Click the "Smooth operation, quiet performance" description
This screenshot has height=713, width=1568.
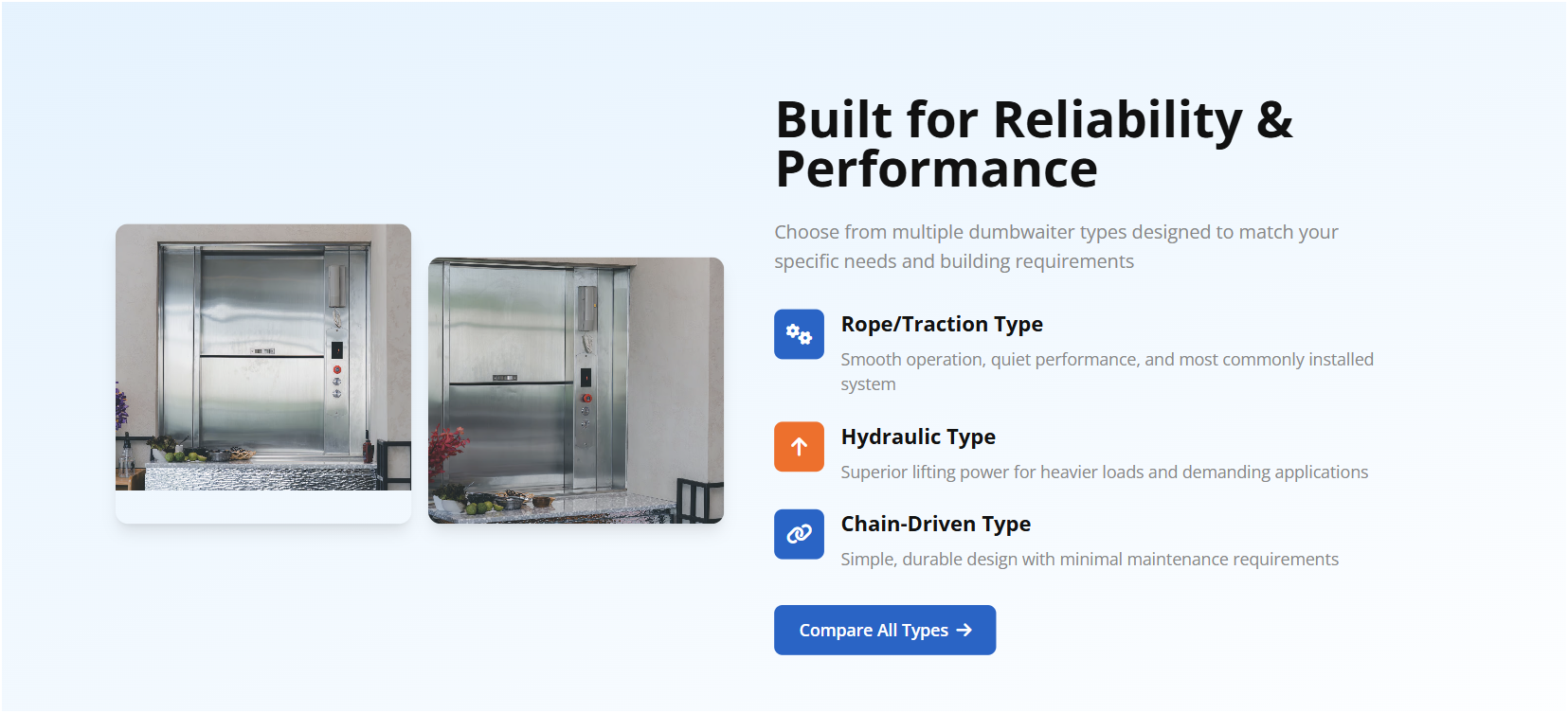pyautogui.click(x=1107, y=370)
